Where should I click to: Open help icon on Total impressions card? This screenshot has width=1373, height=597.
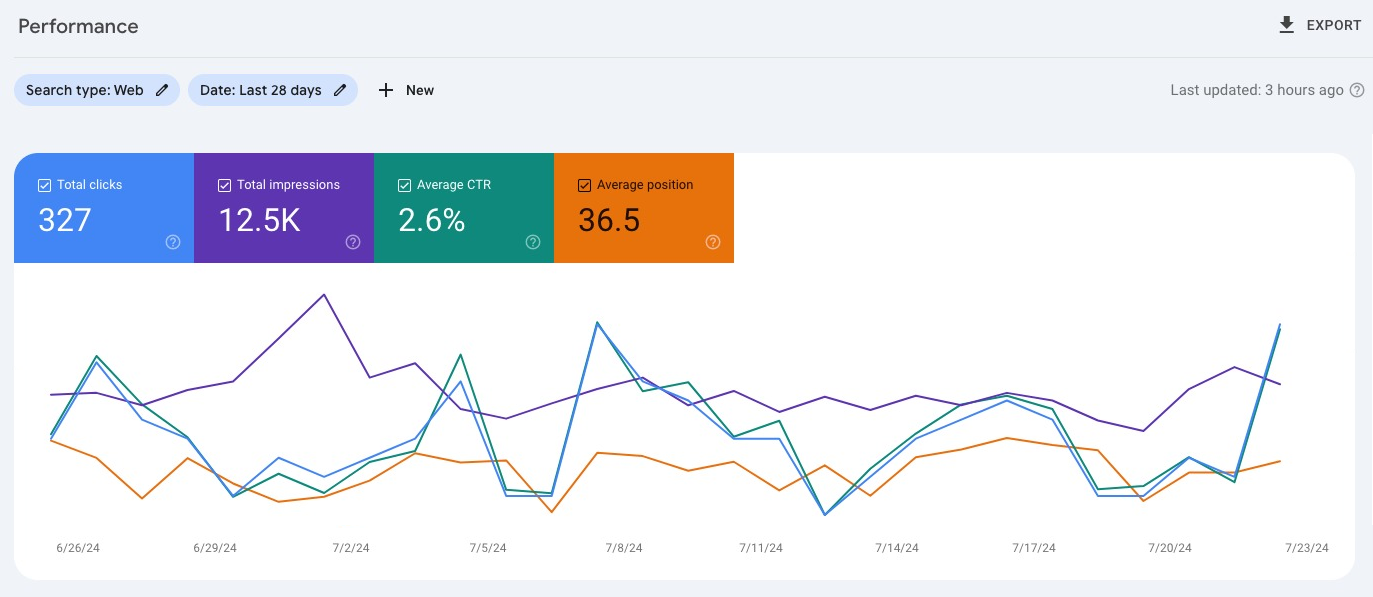point(353,242)
